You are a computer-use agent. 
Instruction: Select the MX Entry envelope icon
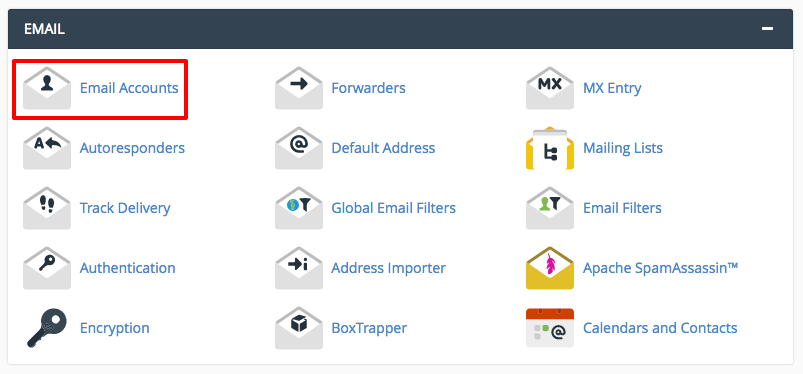click(x=550, y=88)
